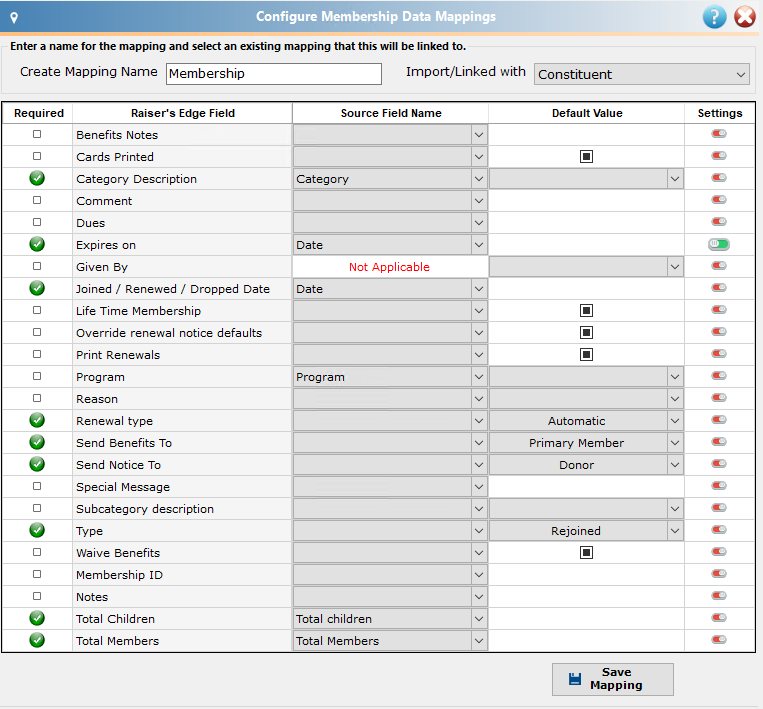Toggle Waive Benefits default value checkbox
The width and height of the screenshot is (763, 709).
coord(586,552)
